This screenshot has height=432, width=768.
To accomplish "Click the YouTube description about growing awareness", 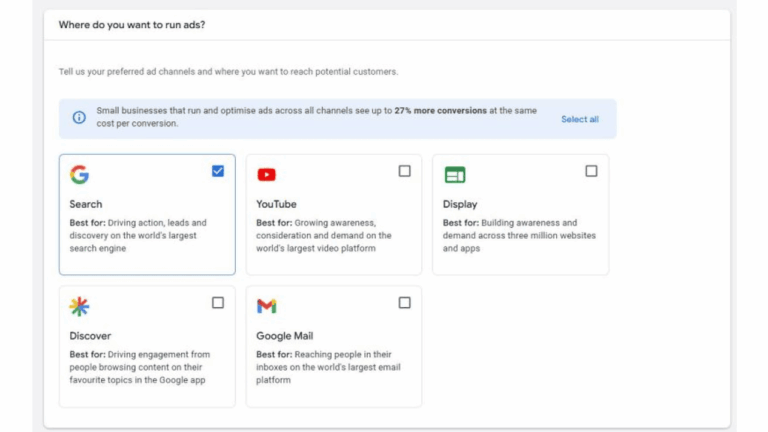I will 324,236.
